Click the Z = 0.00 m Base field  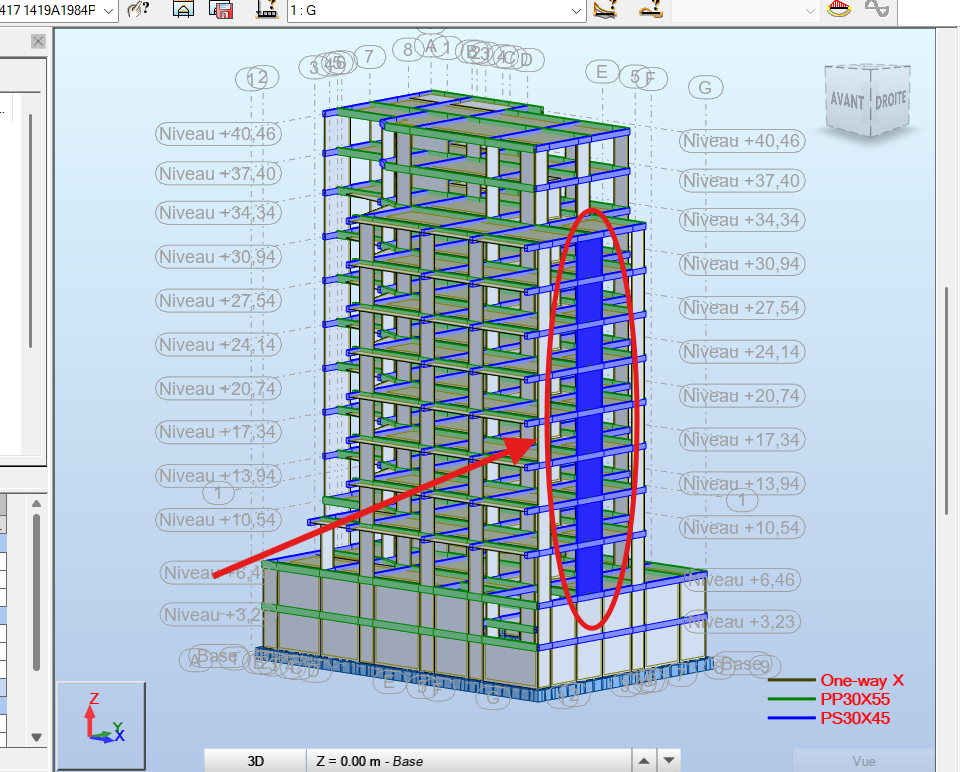(465, 761)
